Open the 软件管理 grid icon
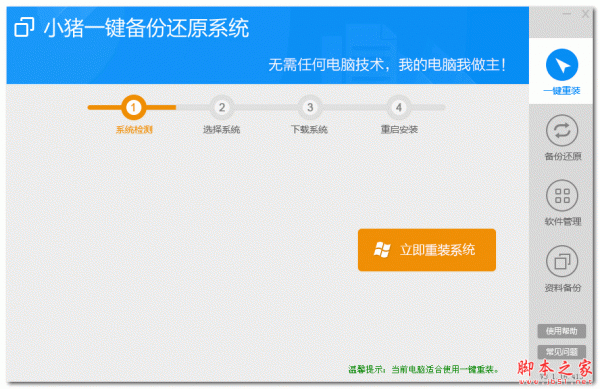This screenshot has height=389, width=600. coord(562,196)
